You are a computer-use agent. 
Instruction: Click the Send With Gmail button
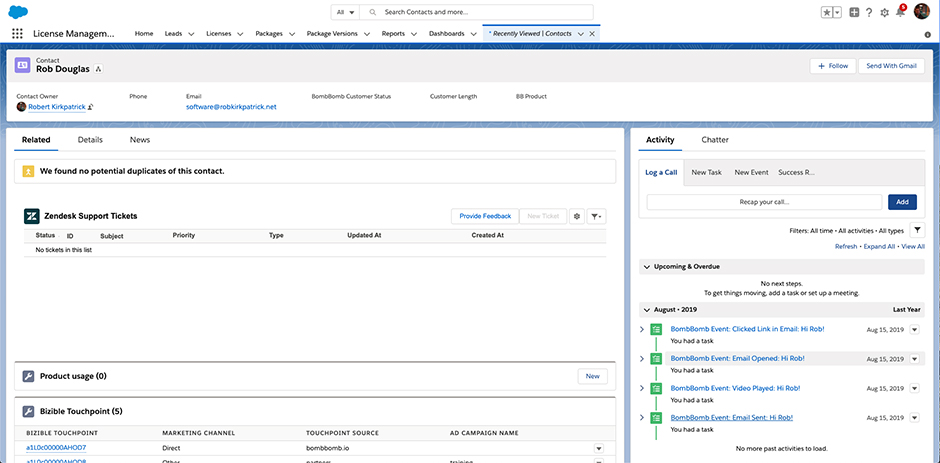(891, 66)
